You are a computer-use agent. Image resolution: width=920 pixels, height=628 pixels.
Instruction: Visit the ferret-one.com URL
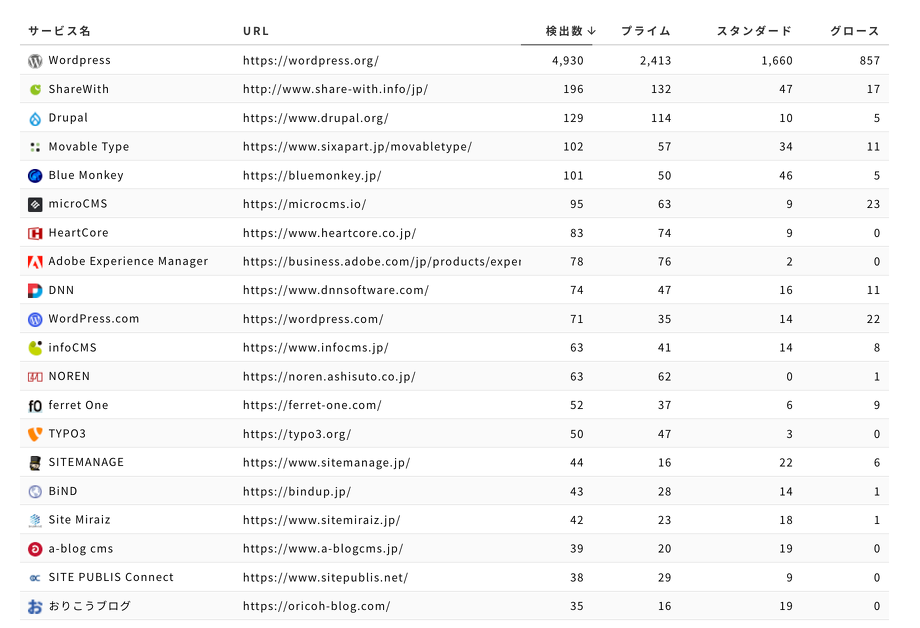[312, 406]
